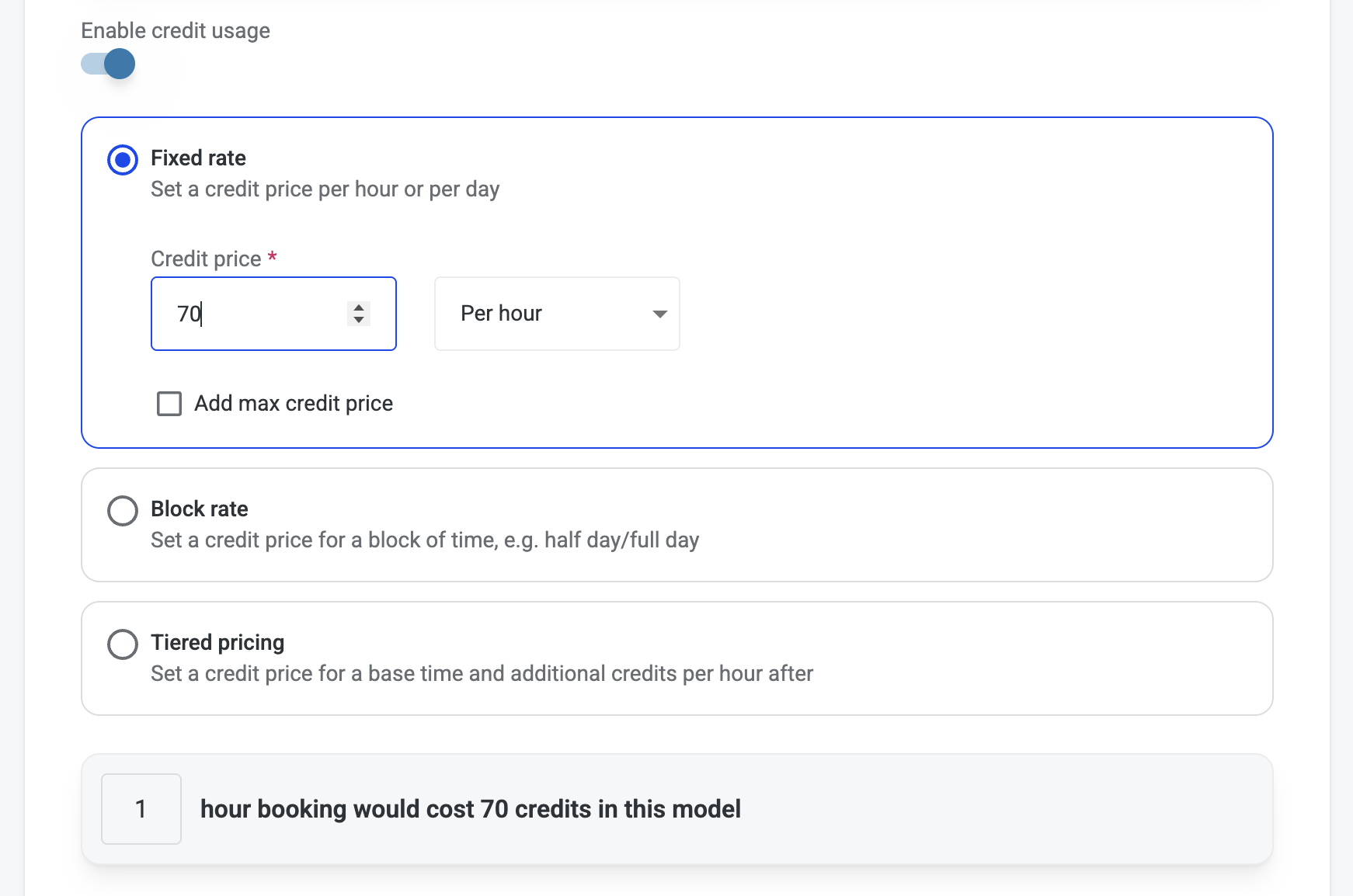Toggle the Enable credit usage switch
The image size is (1353, 896).
(108, 64)
